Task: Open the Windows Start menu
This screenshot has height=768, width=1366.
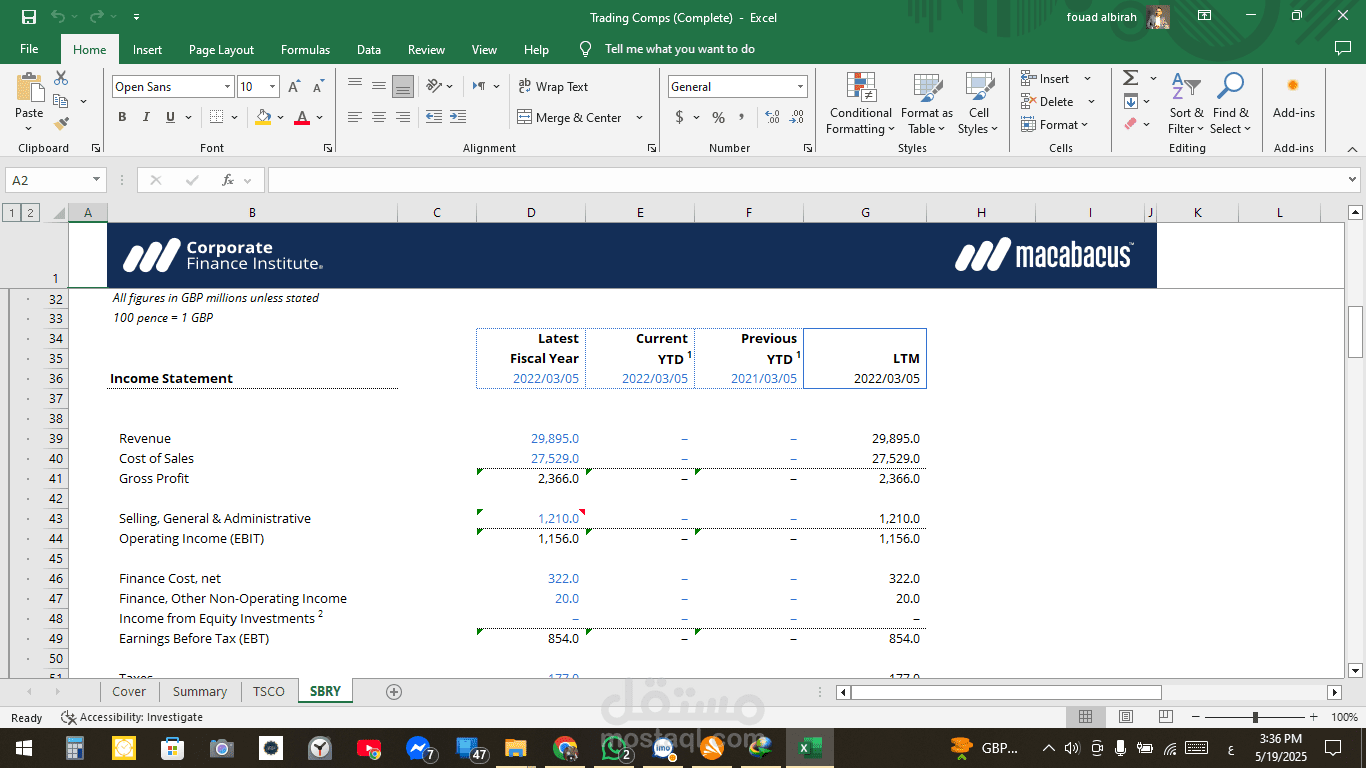Action: point(23,747)
